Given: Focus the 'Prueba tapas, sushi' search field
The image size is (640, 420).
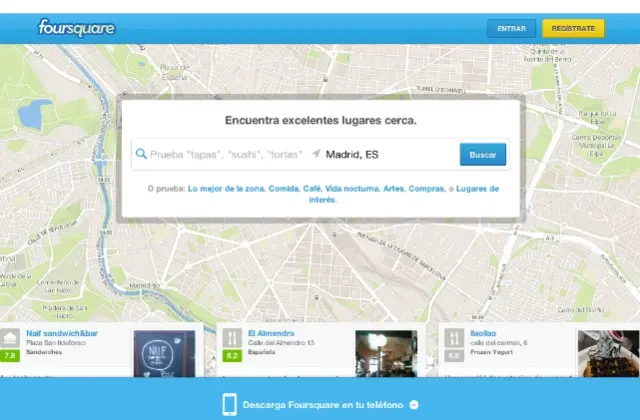Looking at the screenshot, I should point(227,154).
